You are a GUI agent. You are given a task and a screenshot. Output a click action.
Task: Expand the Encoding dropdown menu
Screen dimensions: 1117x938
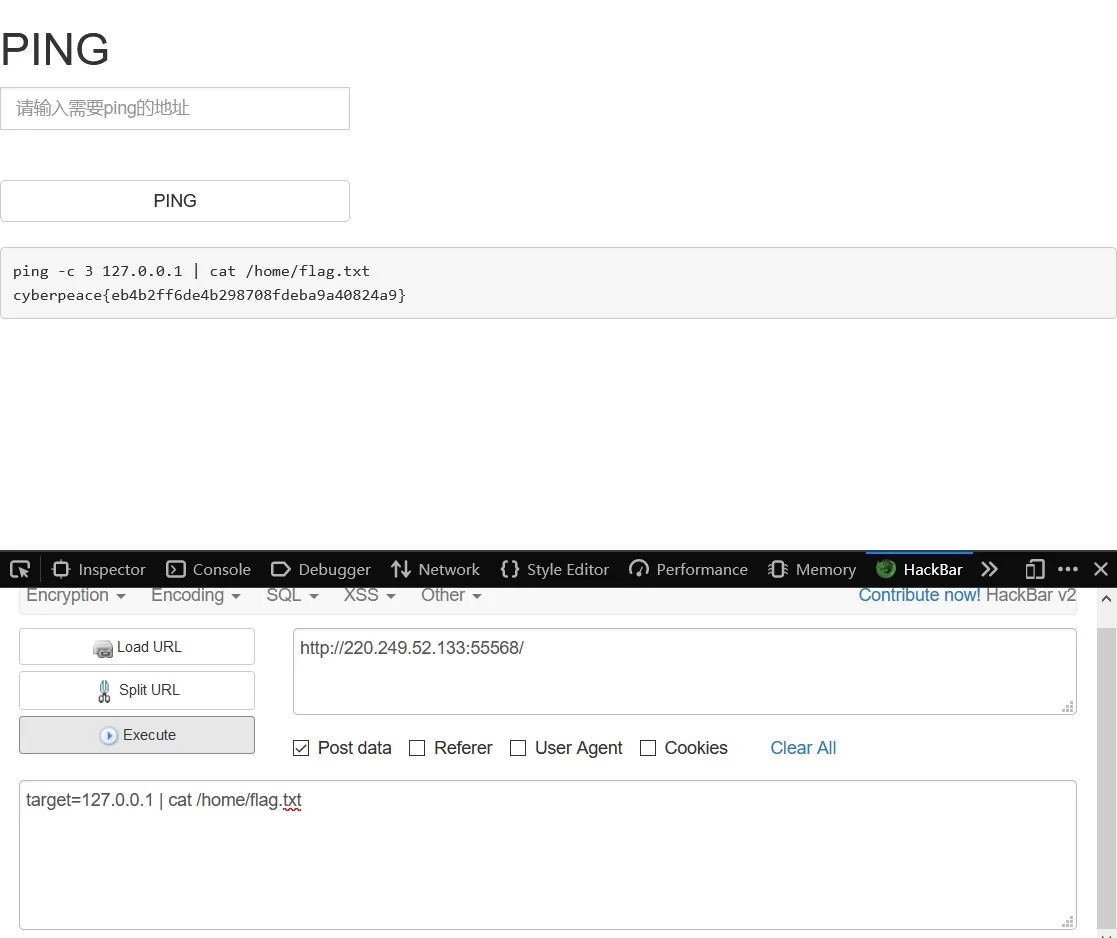click(196, 595)
